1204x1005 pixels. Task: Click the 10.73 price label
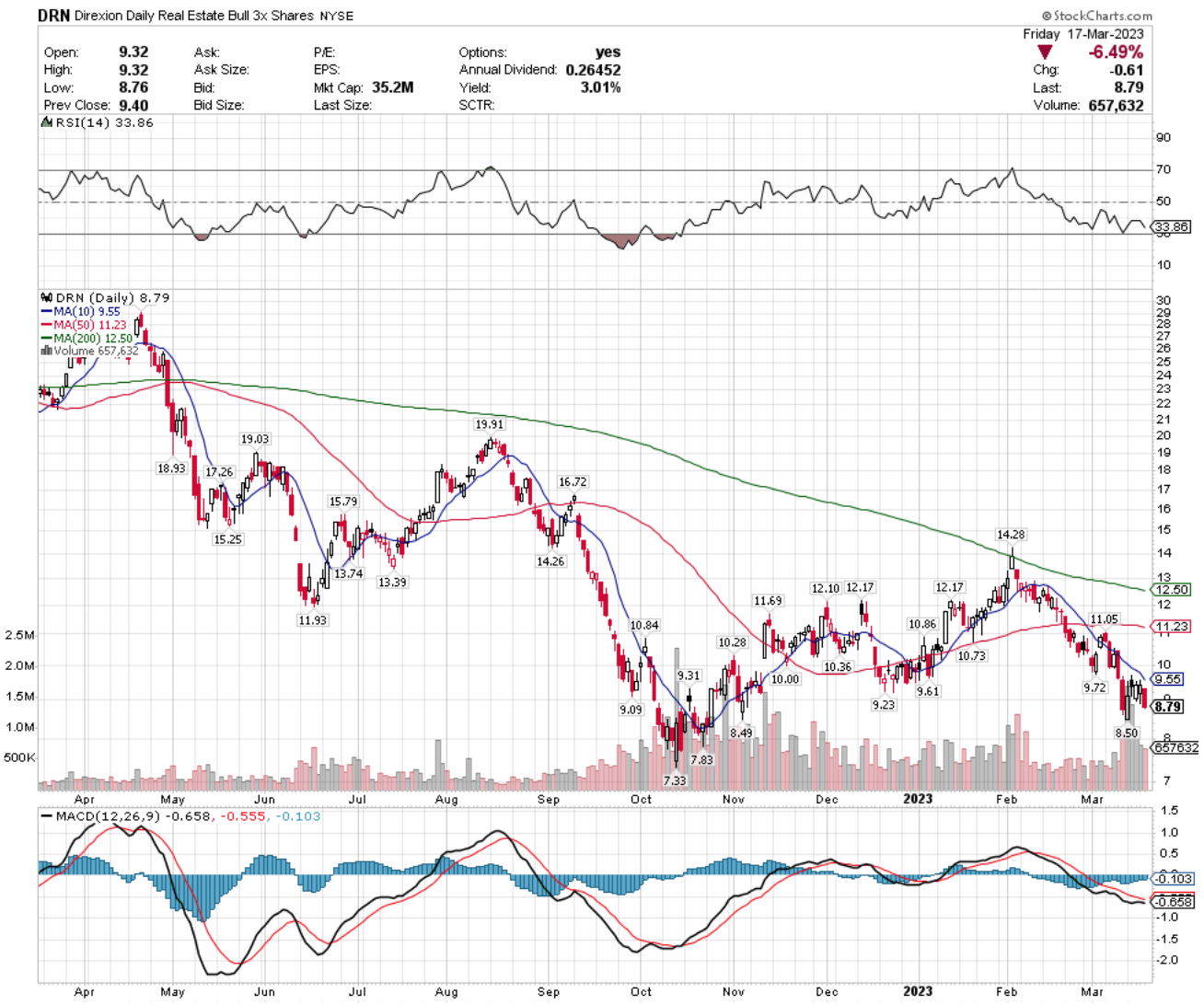(971, 656)
